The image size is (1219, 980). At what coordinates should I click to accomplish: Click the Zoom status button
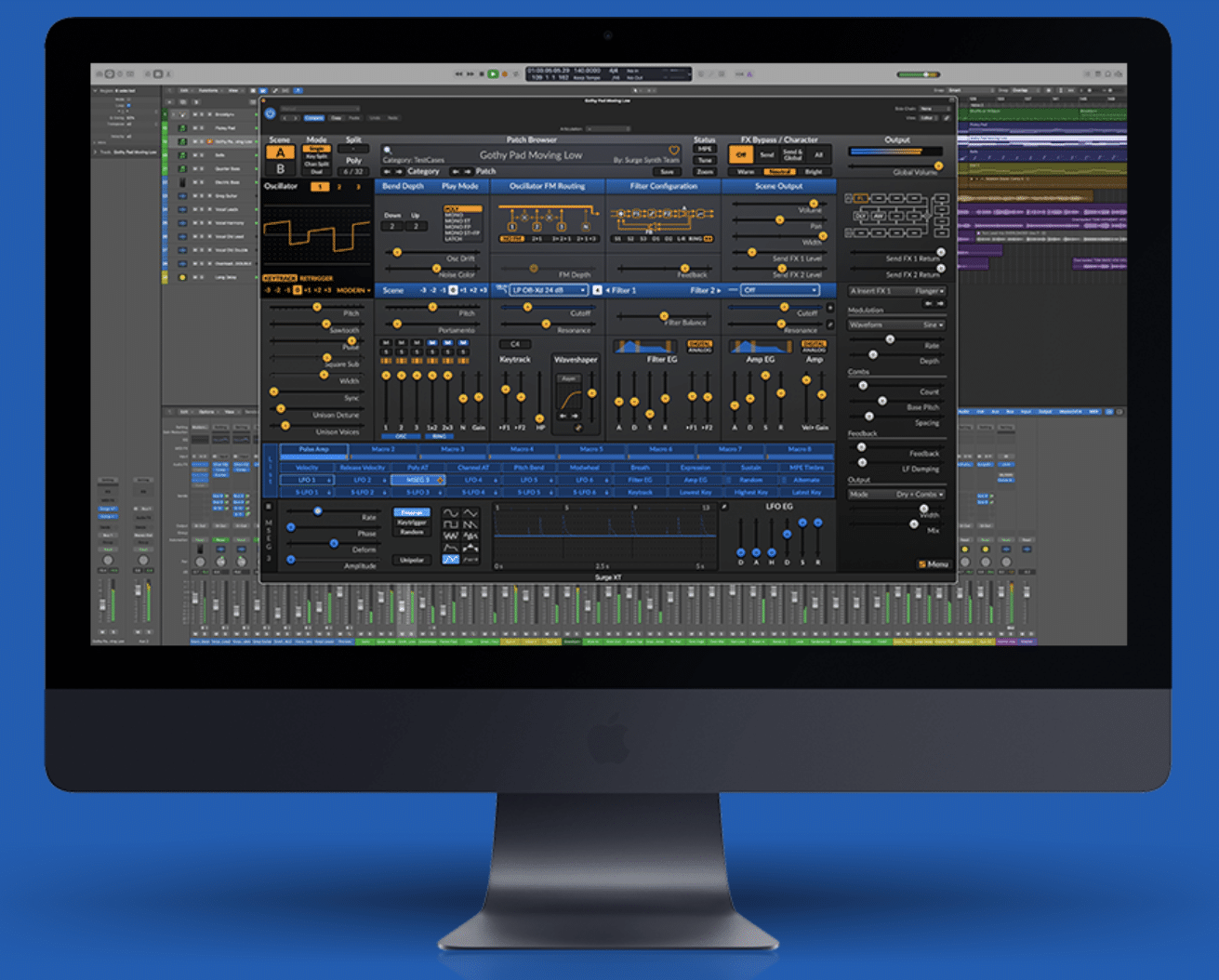coord(705,172)
